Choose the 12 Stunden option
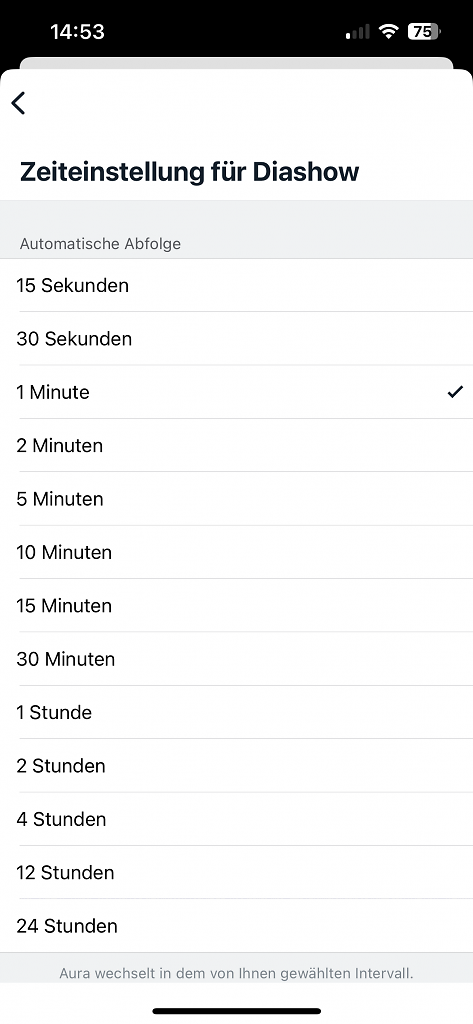Image resolution: width=473 pixels, height=1024 pixels. click(x=236, y=872)
